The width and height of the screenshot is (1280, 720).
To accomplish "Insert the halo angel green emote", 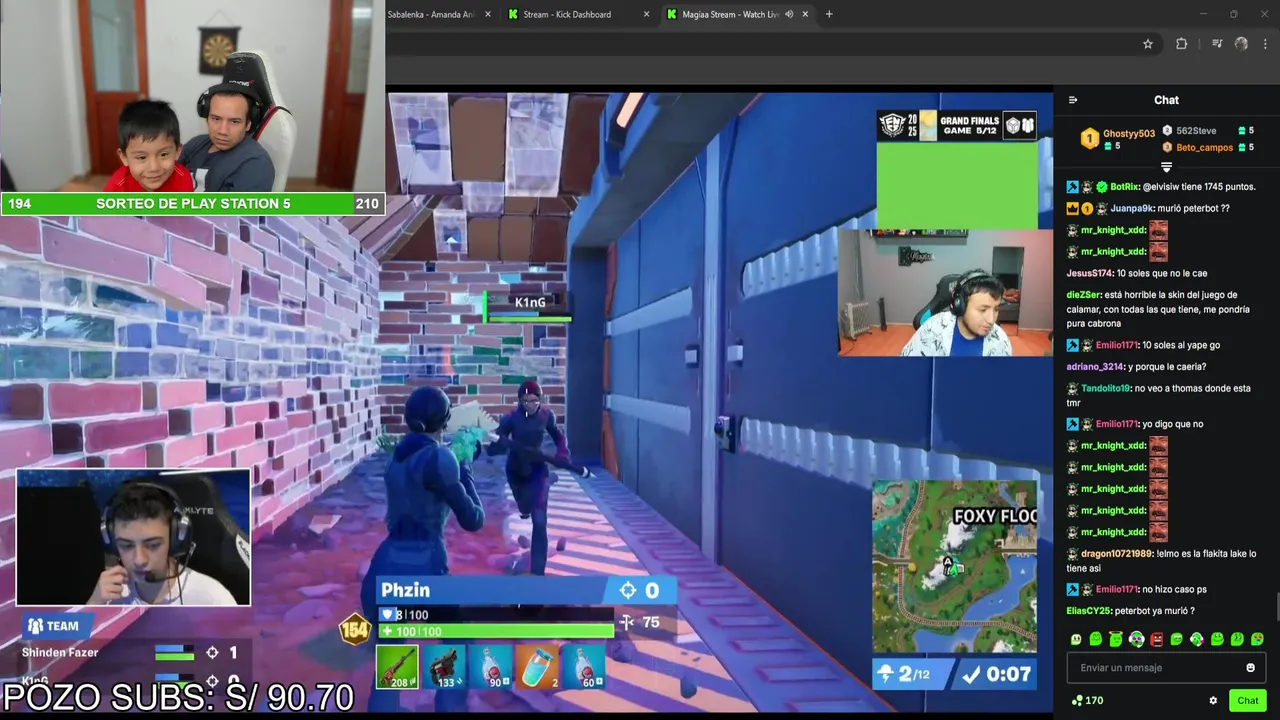I will point(1116,639).
